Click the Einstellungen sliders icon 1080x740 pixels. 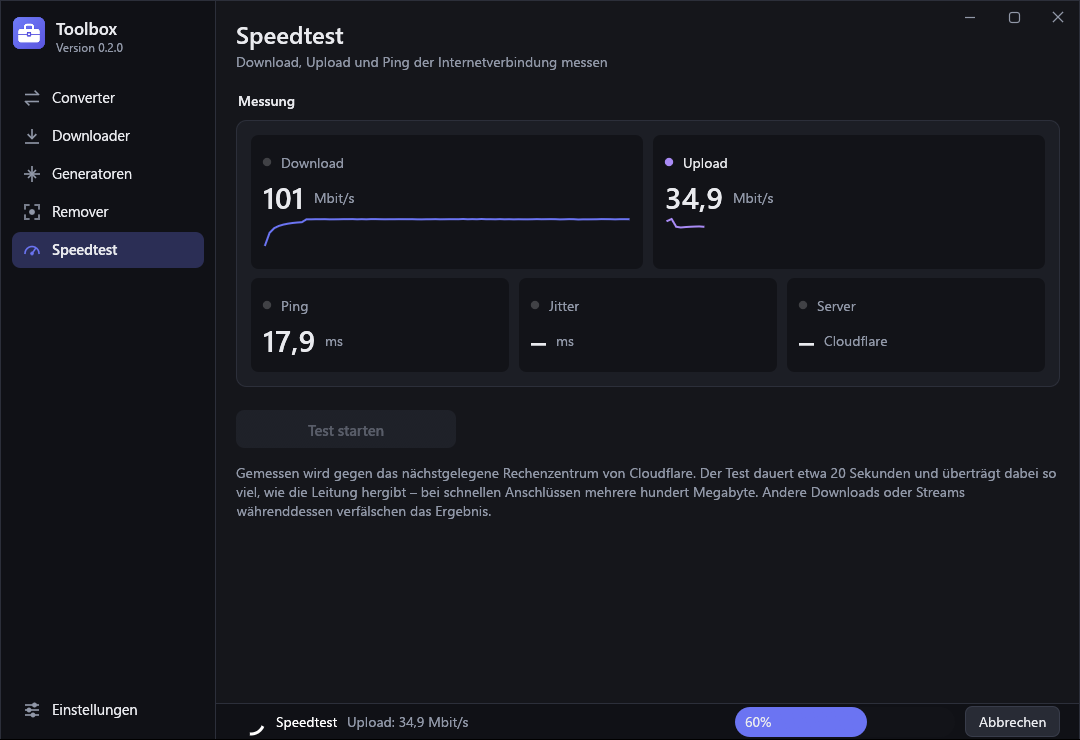coord(32,710)
